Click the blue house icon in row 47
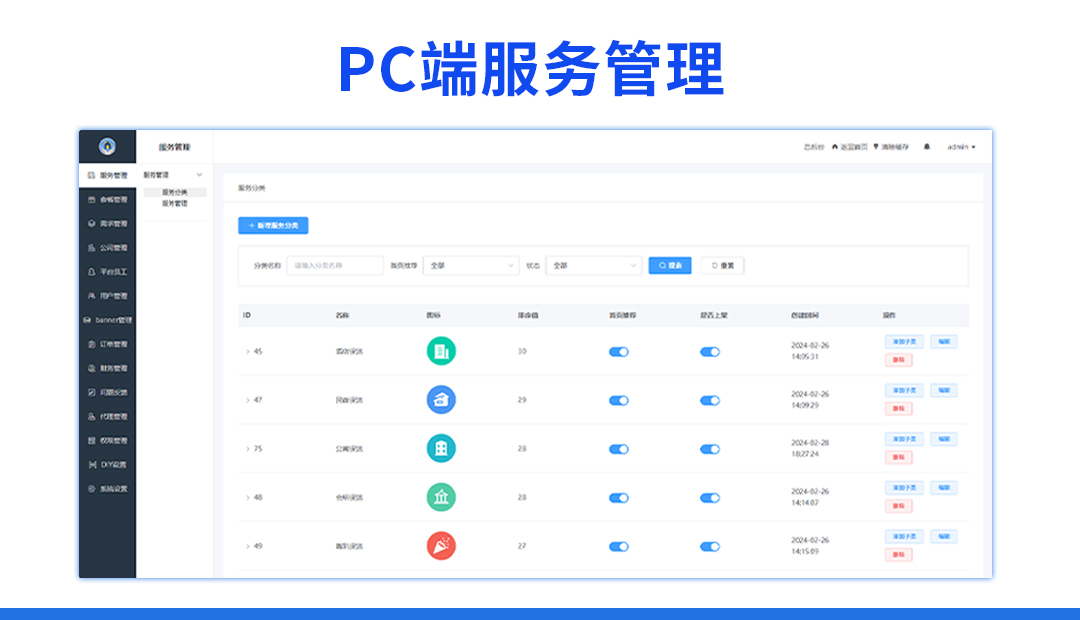The width and height of the screenshot is (1080, 620). pos(441,400)
